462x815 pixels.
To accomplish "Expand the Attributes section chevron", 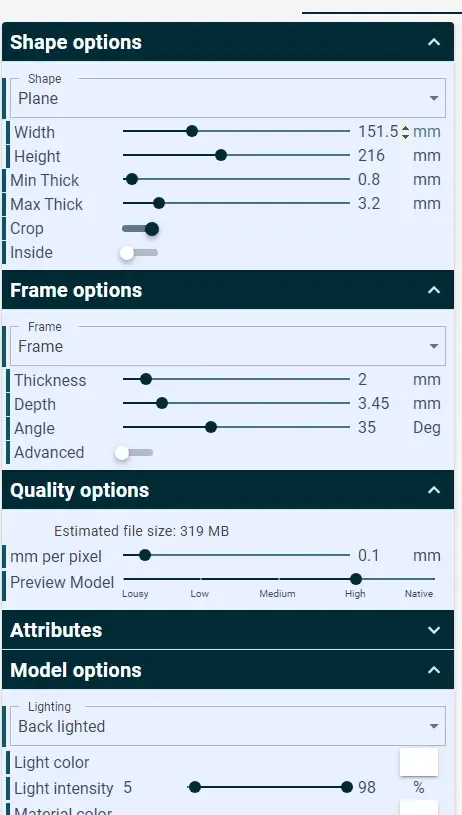I will [x=434, y=630].
